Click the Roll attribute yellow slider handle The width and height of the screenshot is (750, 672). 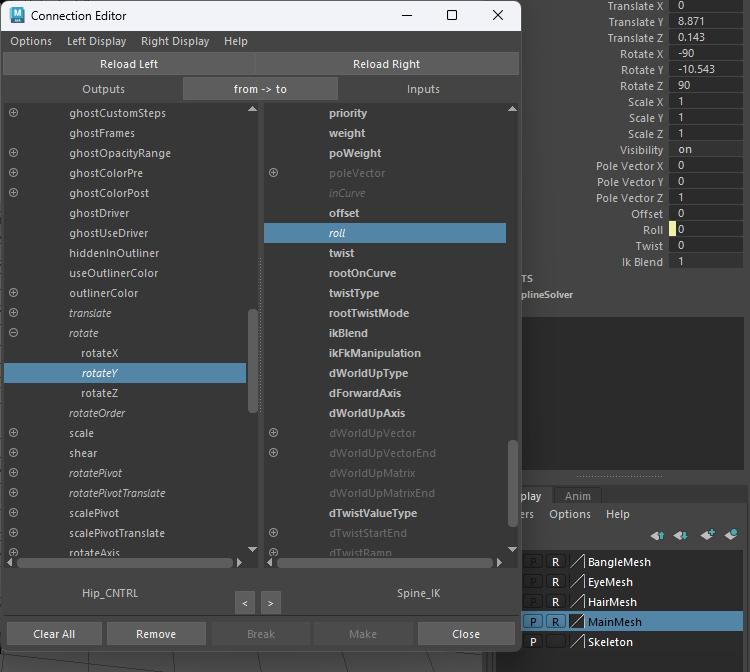[x=673, y=230]
